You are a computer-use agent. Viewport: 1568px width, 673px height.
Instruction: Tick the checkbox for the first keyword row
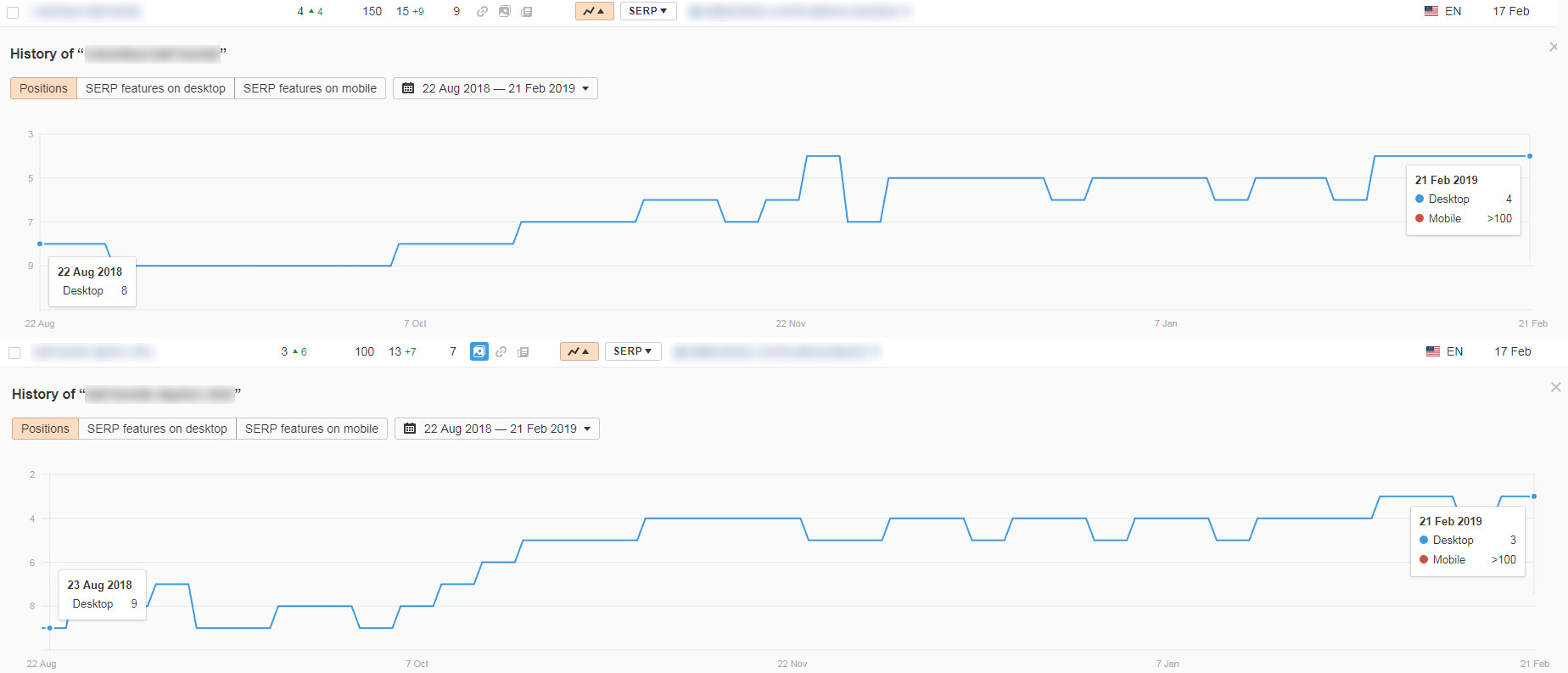pos(13,13)
